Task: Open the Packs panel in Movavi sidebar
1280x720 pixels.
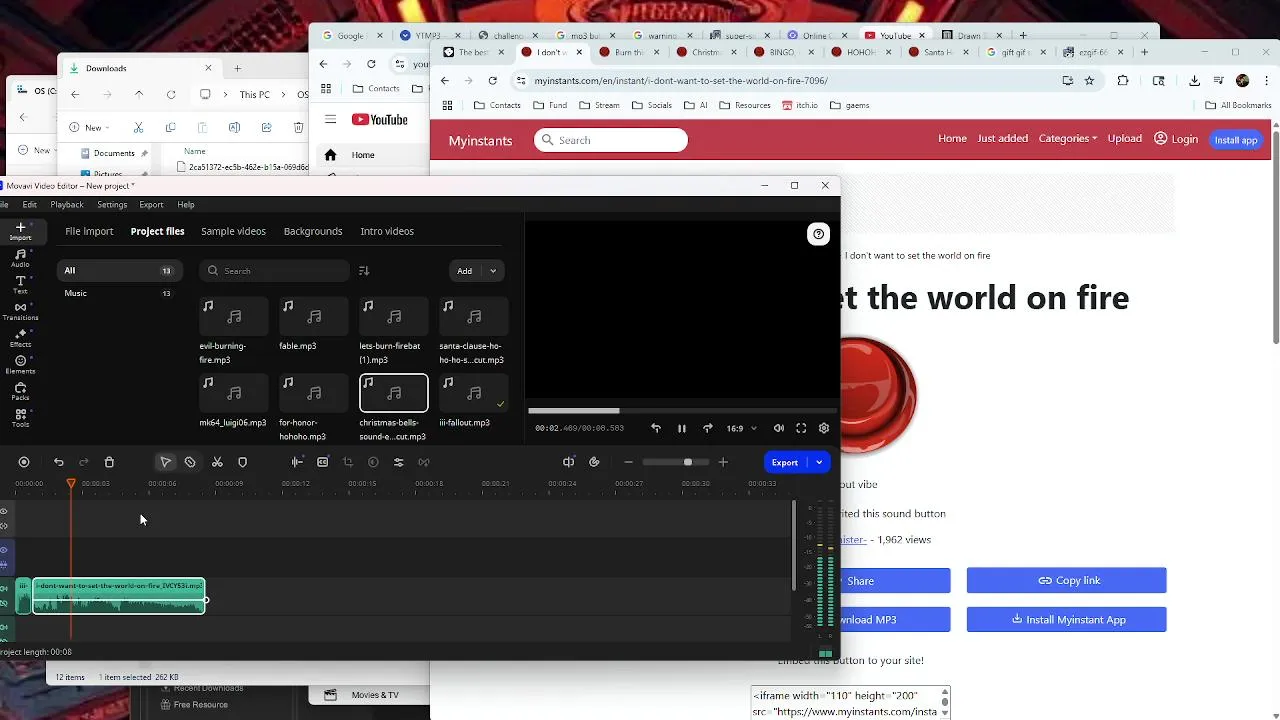Action: 20,391
